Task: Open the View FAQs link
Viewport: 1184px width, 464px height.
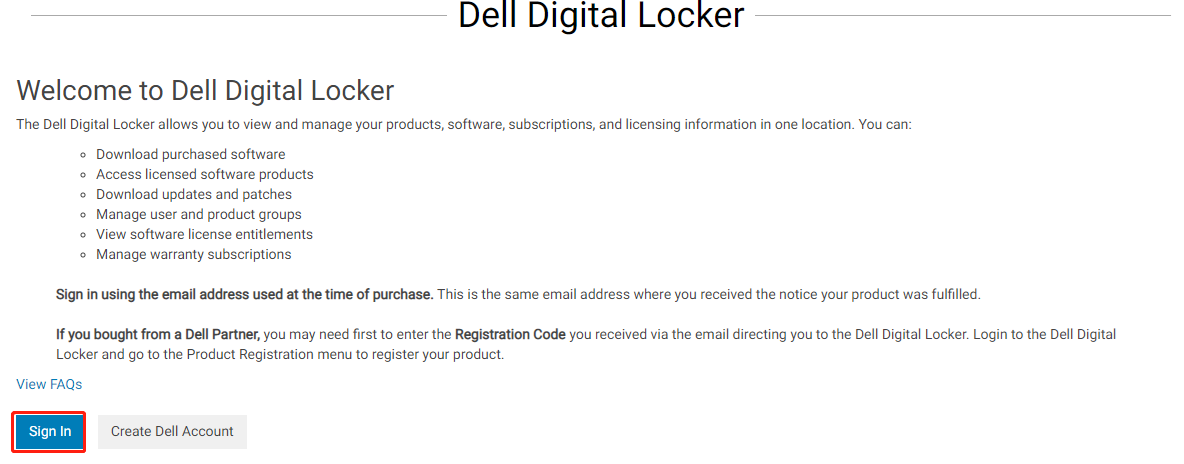Action: click(49, 384)
